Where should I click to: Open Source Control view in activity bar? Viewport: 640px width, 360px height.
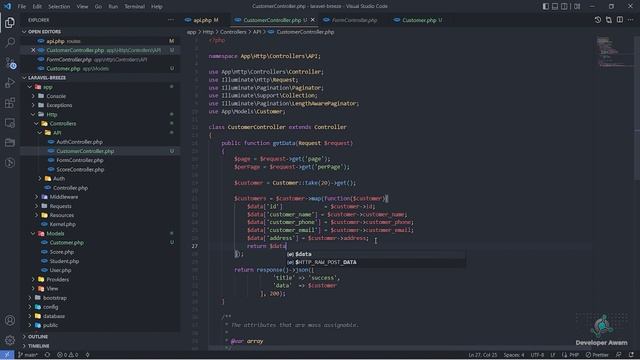pyautogui.click(x=10, y=62)
